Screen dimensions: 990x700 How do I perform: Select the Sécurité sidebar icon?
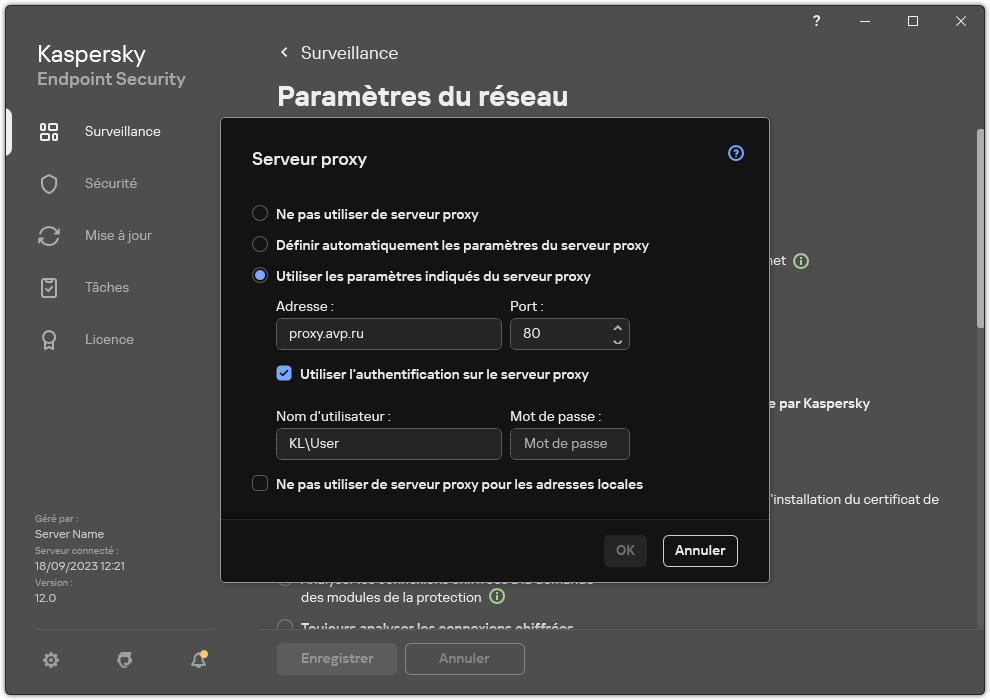tap(110, 183)
